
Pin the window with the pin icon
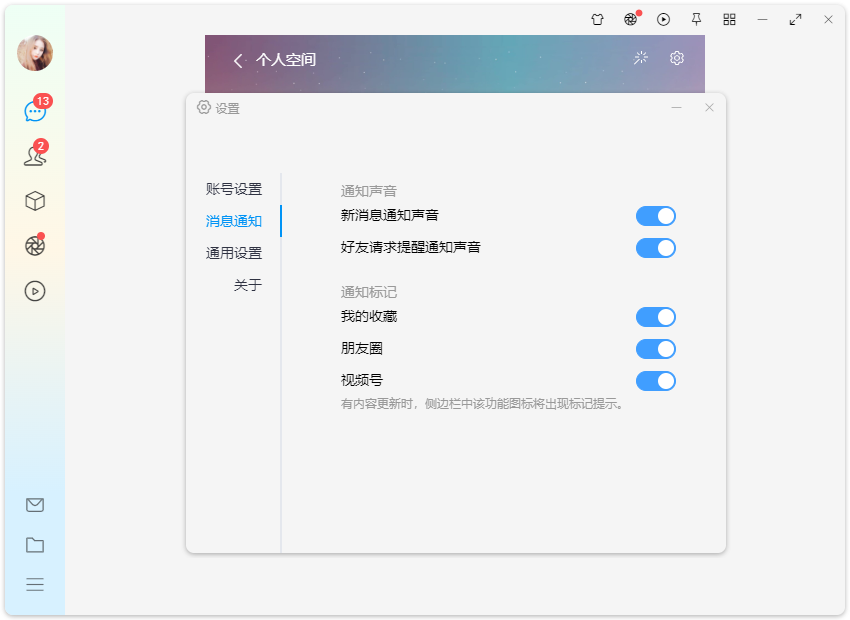697,20
